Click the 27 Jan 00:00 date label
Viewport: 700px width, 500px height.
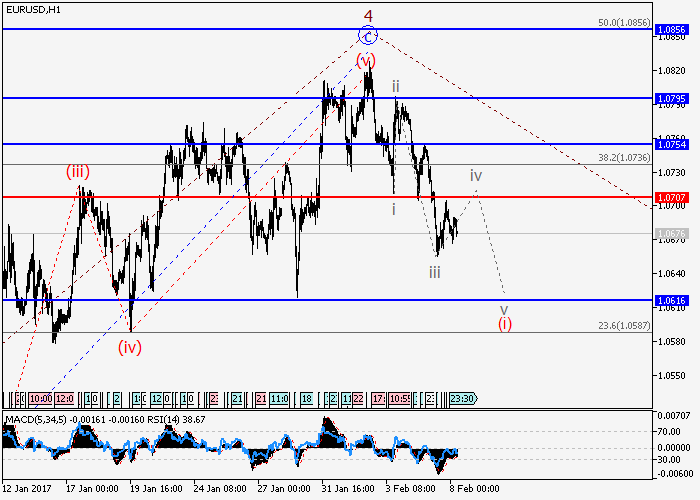click(x=283, y=488)
